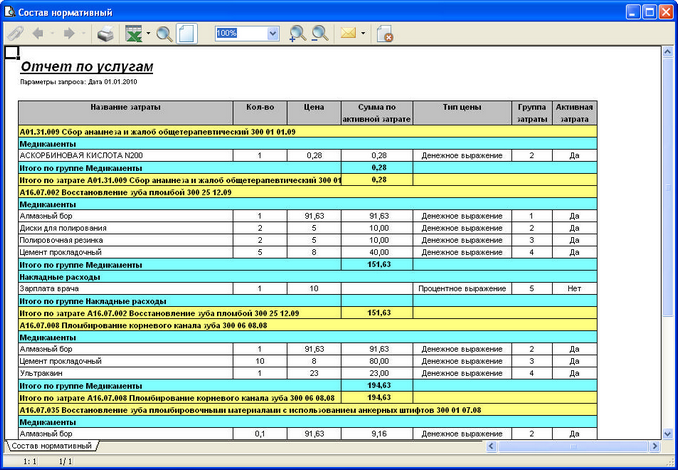Viewport: 678px width, 470px height.
Task: Click the Отчет по услугам title
Action: [x=86, y=67]
